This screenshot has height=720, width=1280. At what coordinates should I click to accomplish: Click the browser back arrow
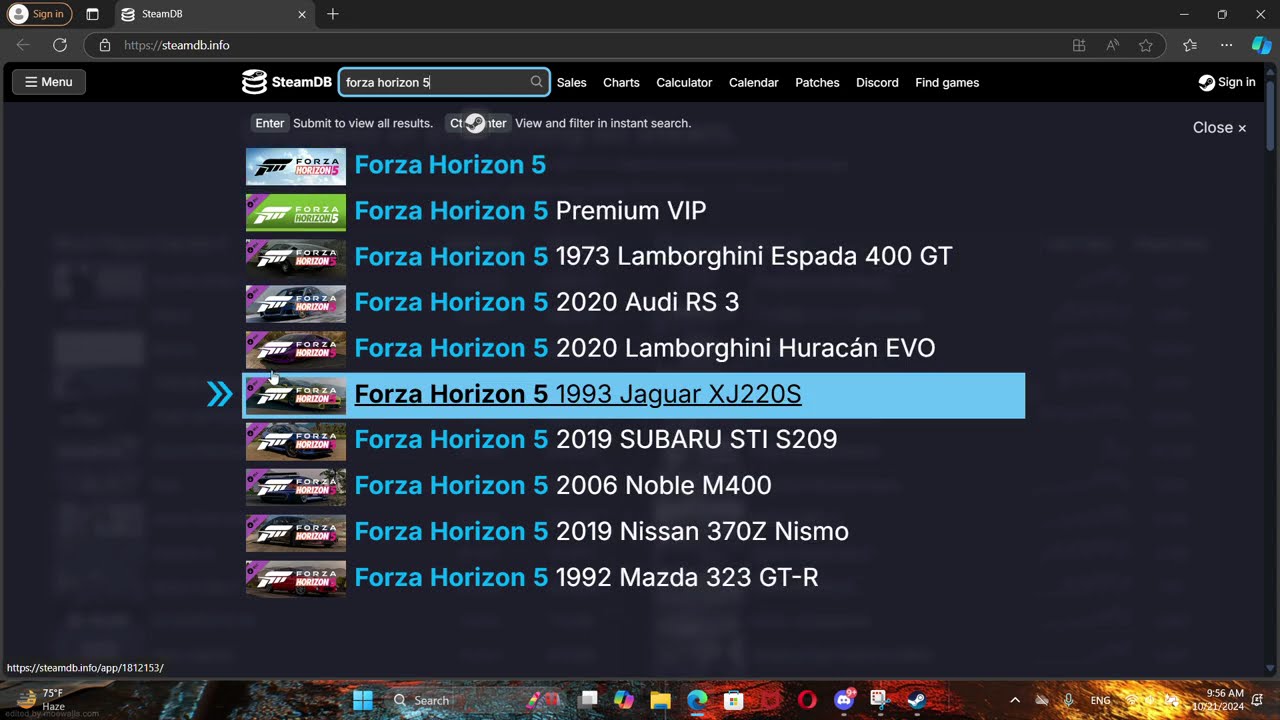coord(23,45)
